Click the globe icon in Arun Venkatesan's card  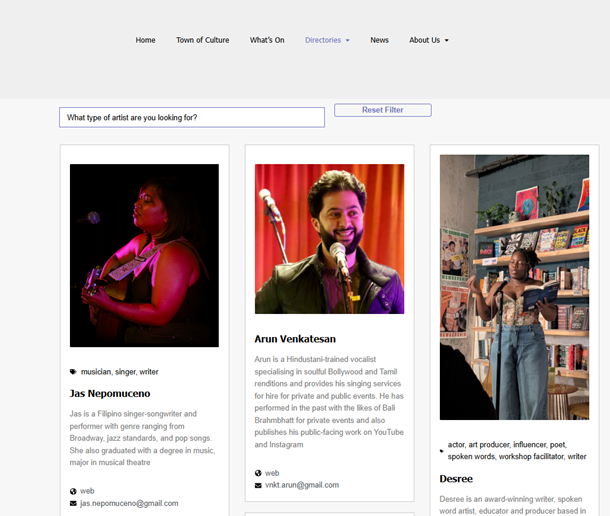click(258, 473)
